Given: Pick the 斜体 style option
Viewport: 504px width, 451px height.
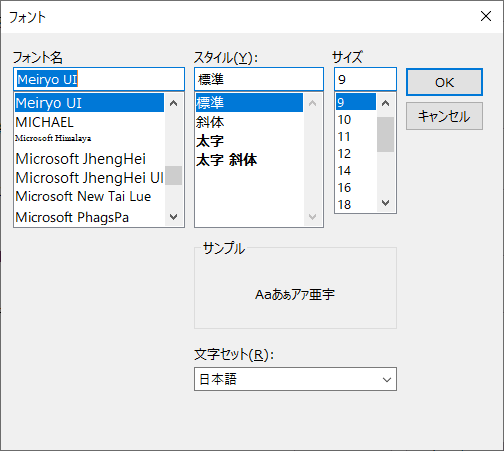Looking at the screenshot, I should coord(249,122).
